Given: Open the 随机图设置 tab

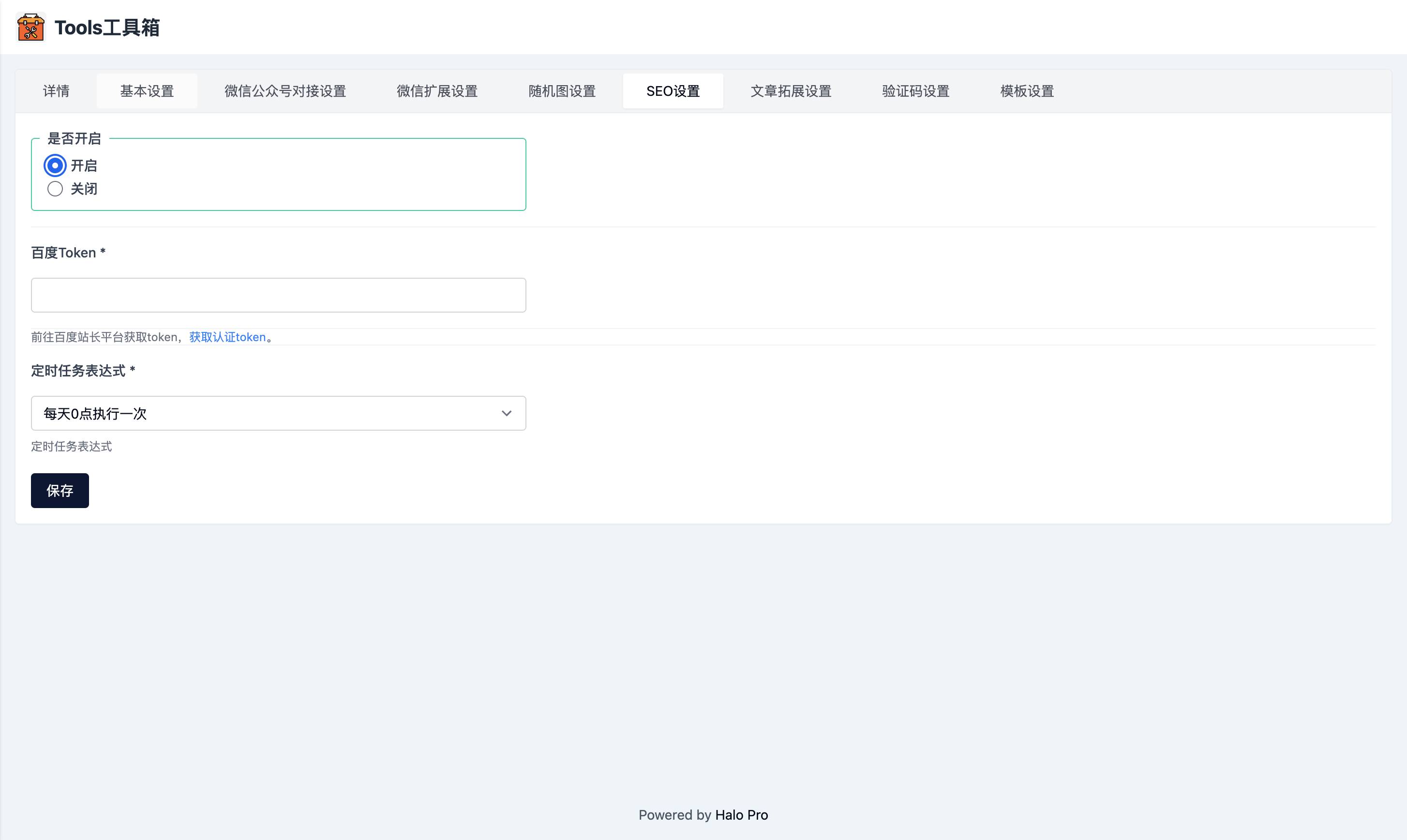Looking at the screenshot, I should pyautogui.click(x=562, y=91).
